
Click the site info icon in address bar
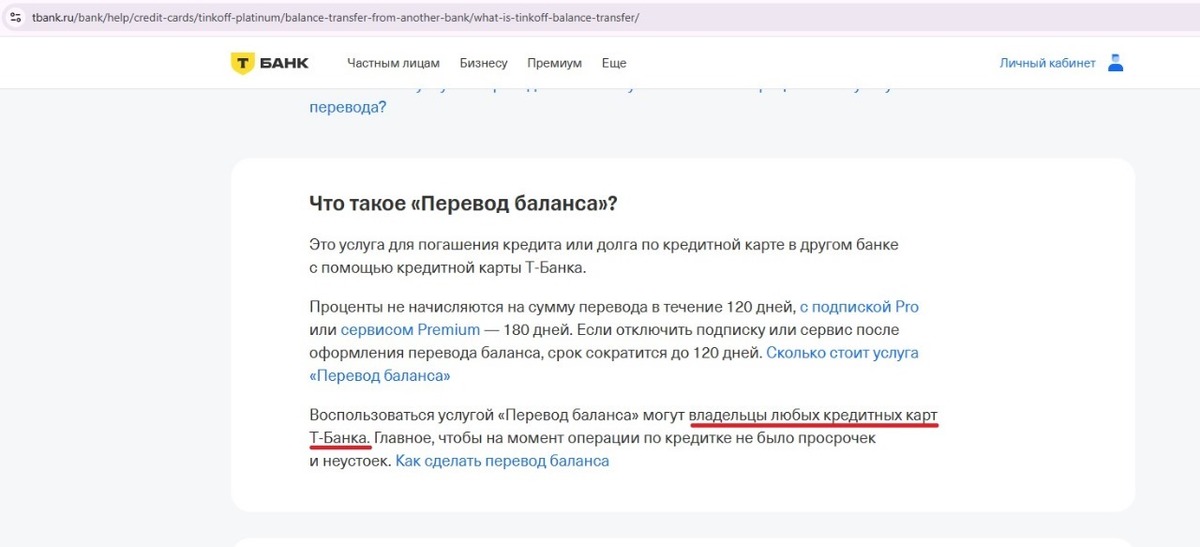(16, 18)
